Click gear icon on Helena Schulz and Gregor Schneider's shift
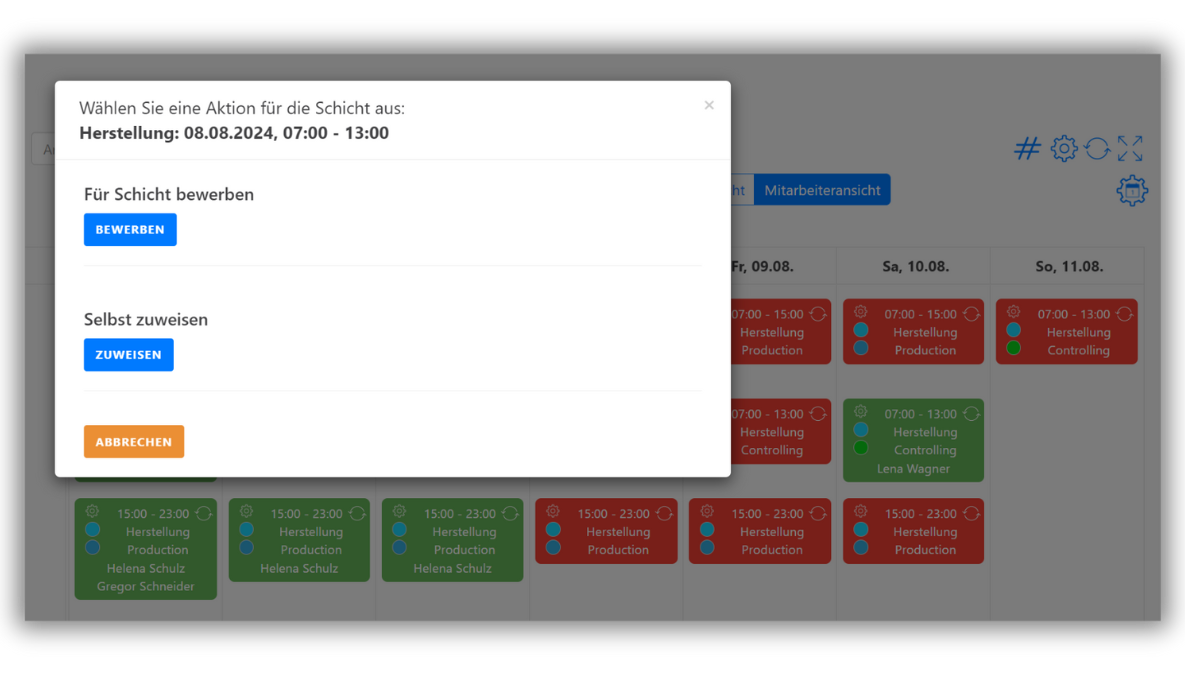1185x676 pixels. coord(92,512)
